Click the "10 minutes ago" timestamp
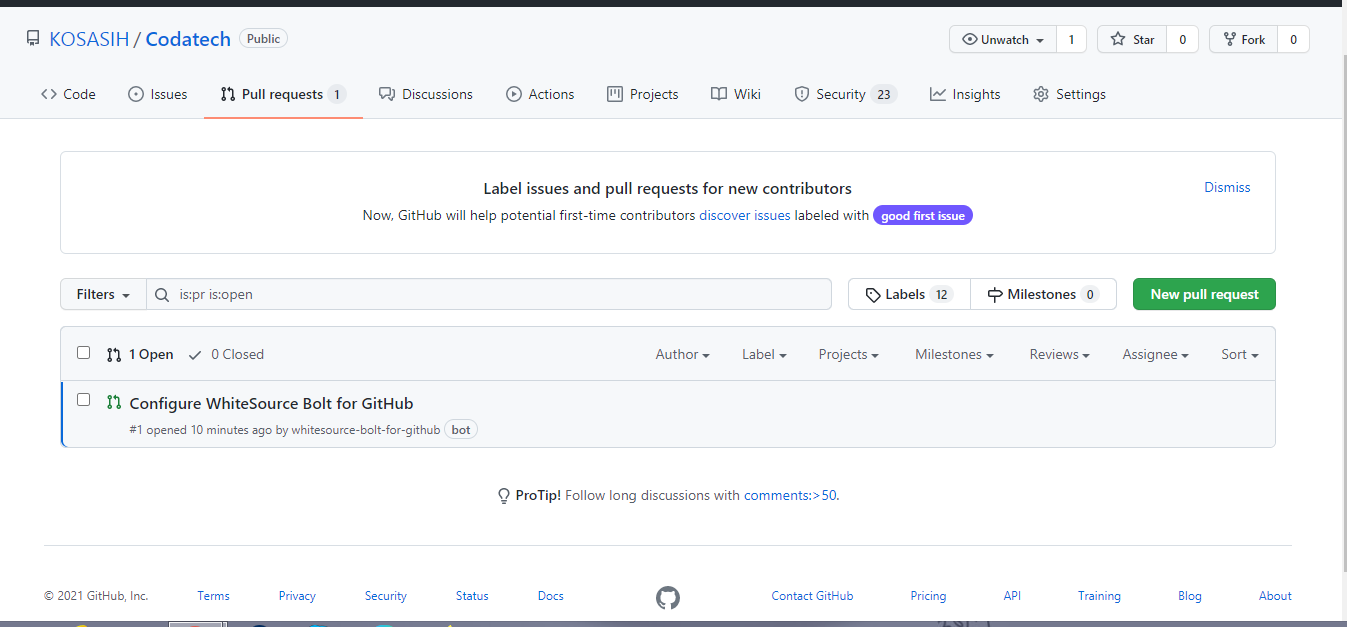 [x=231, y=429]
